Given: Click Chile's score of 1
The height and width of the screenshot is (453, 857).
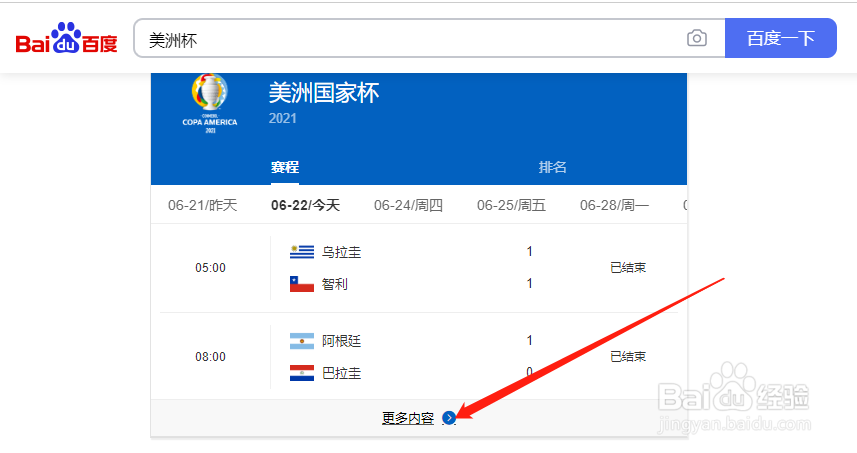Looking at the screenshot, I should (529, 283).
